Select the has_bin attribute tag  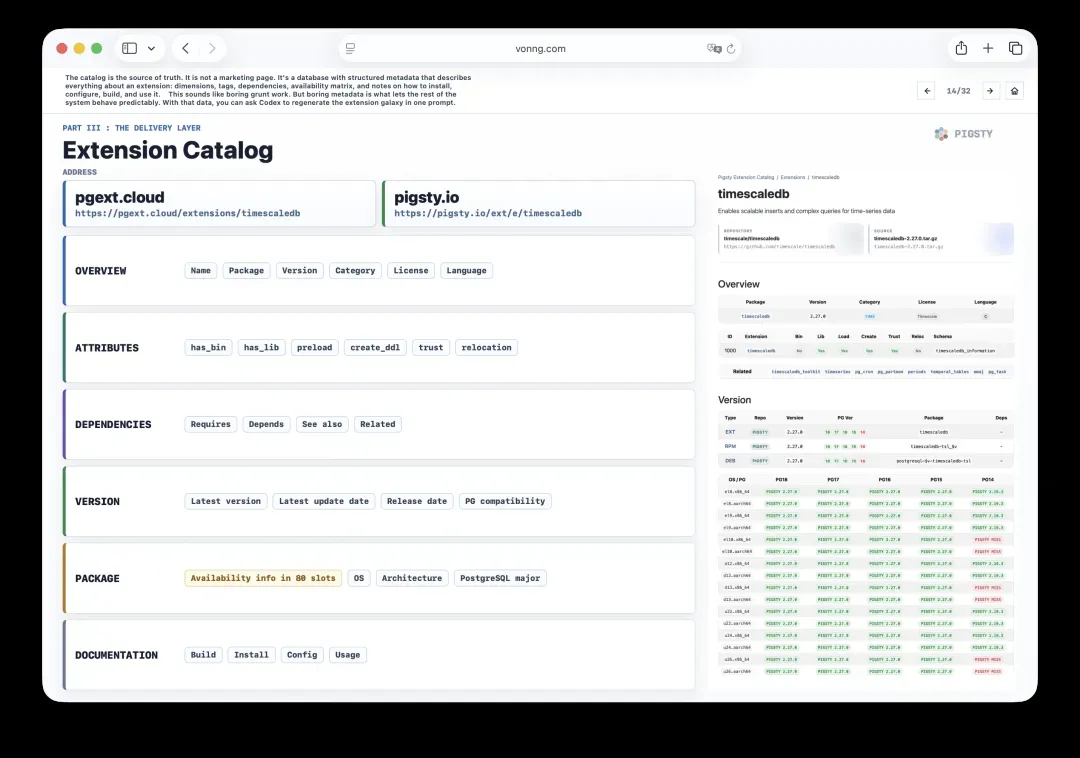[x=208, y=348]
